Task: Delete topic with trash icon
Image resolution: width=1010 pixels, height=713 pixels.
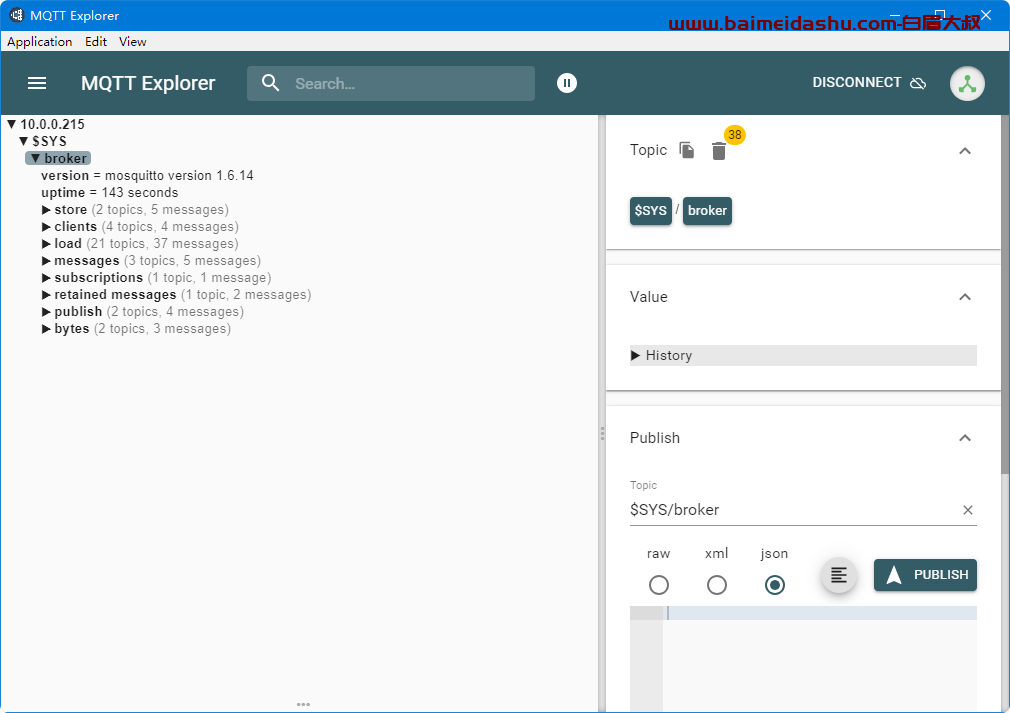Action: [x=719, y=151]
